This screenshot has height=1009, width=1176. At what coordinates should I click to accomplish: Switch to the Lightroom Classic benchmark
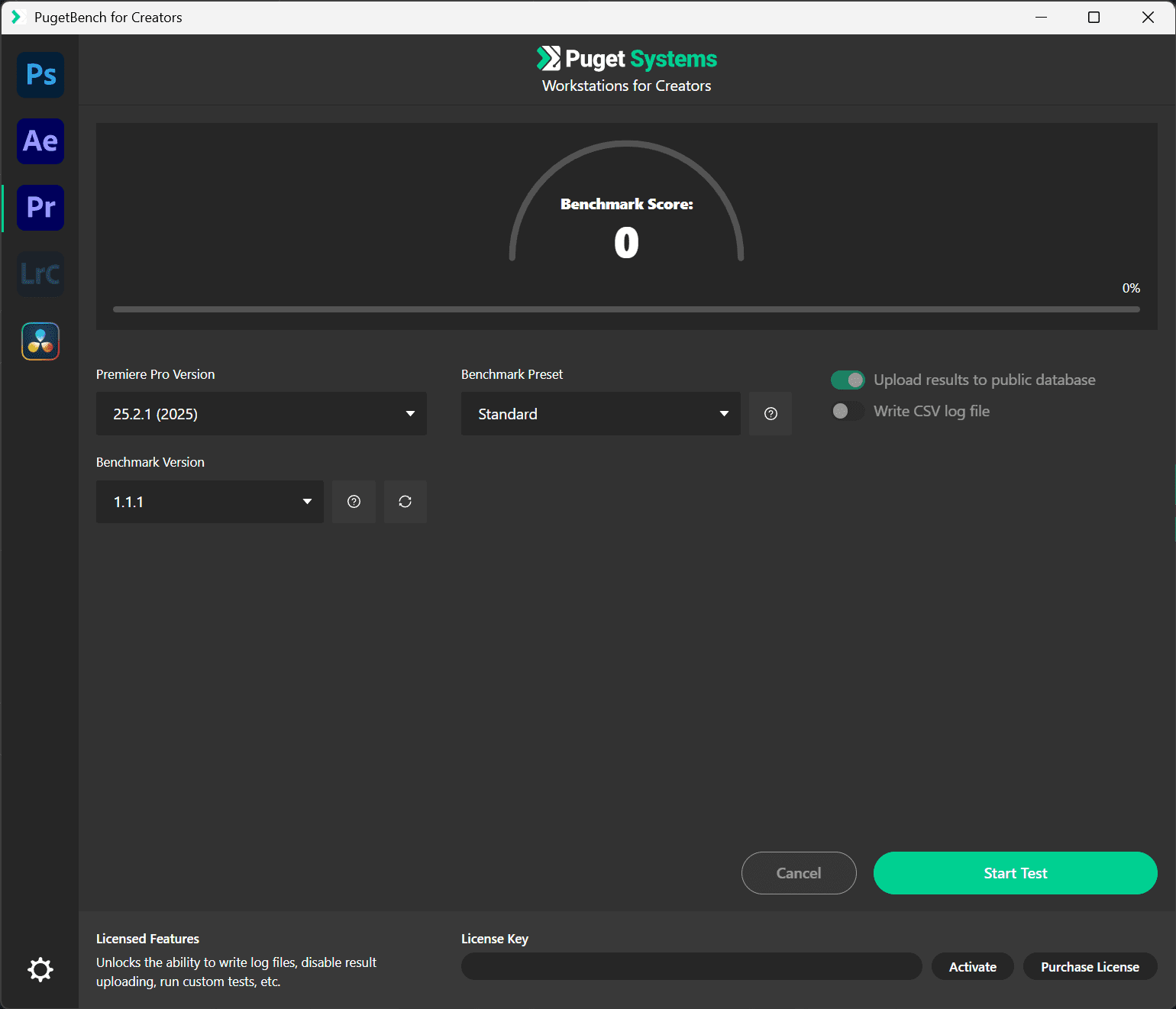[40, 274]
